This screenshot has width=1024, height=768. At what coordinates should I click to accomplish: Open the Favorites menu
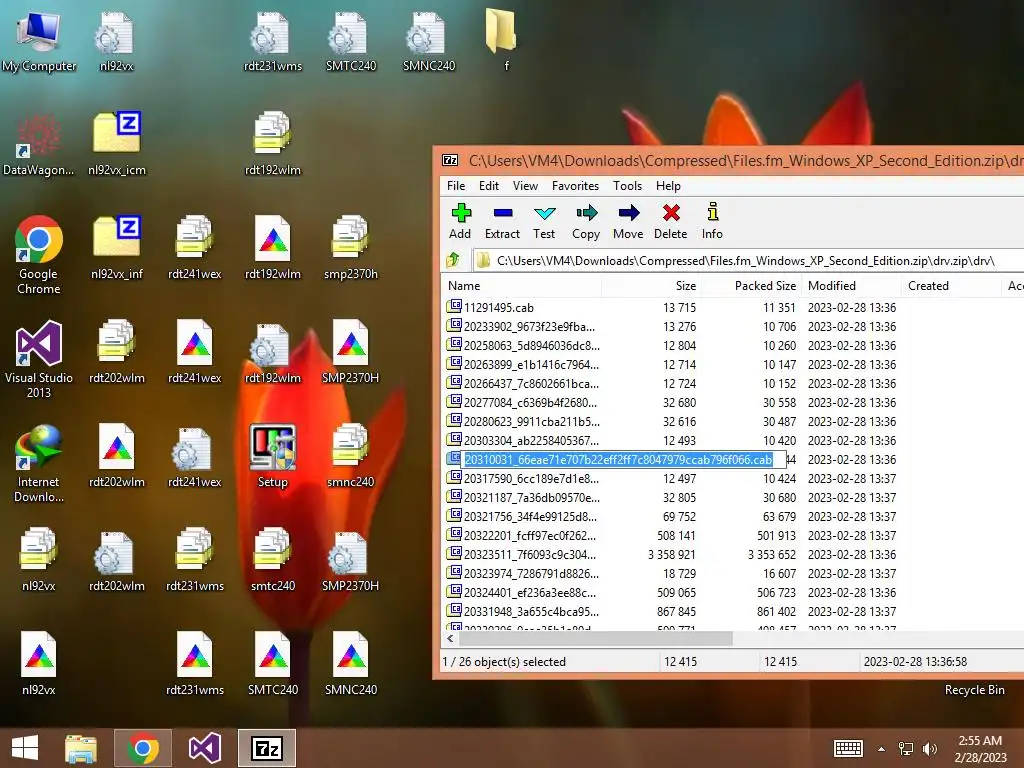575,186
